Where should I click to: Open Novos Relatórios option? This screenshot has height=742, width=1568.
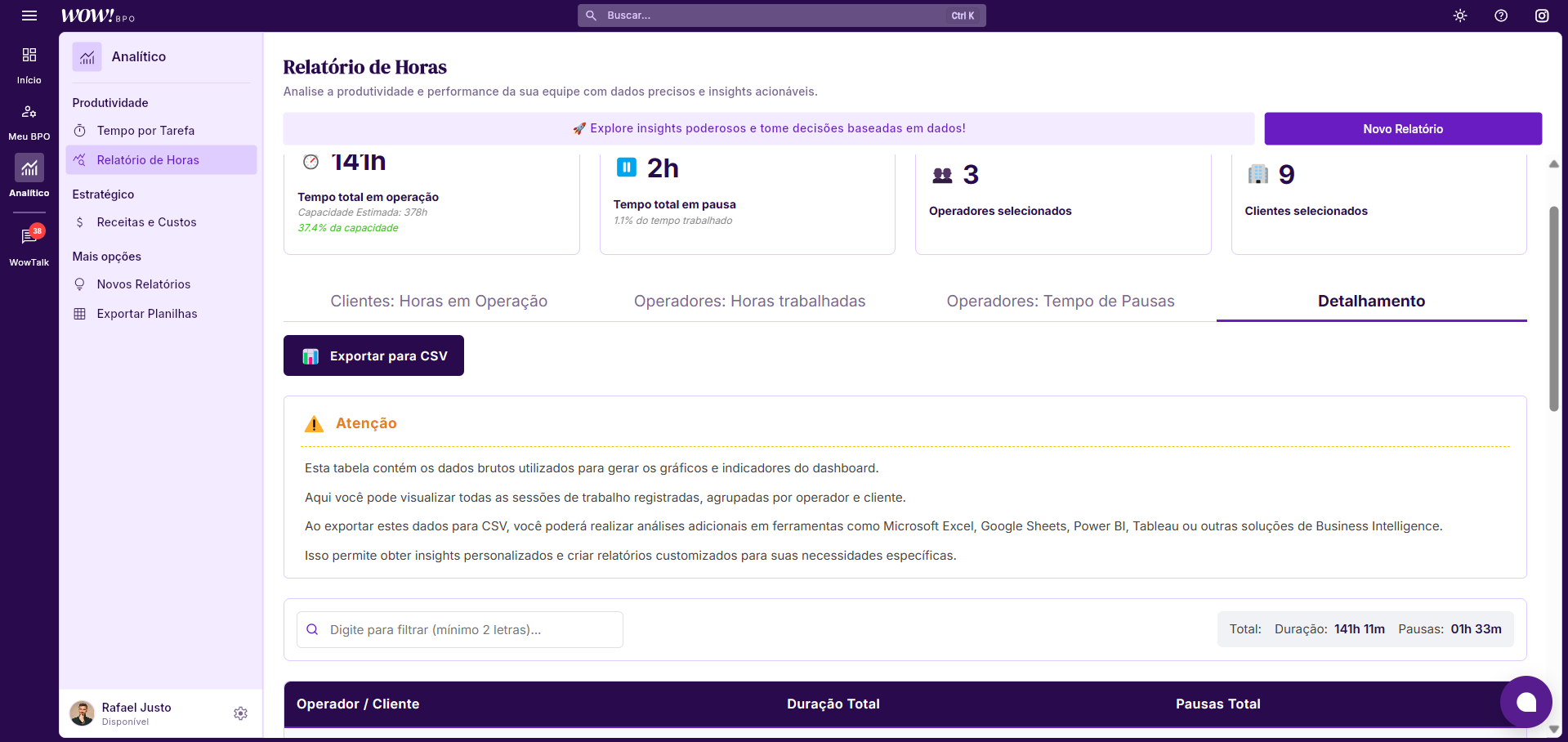[144, 284]
